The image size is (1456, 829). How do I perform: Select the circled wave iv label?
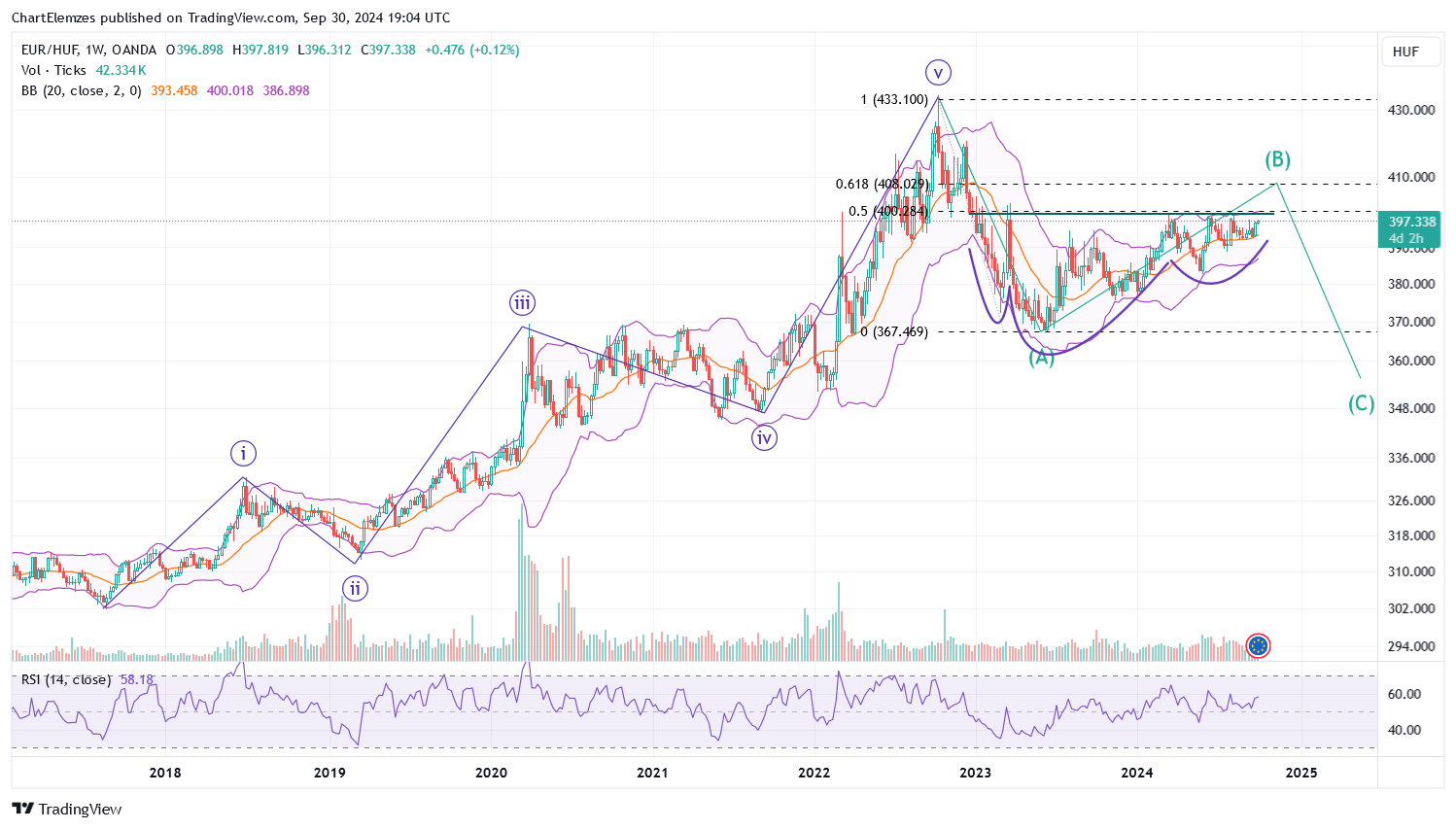click(764, 438)
